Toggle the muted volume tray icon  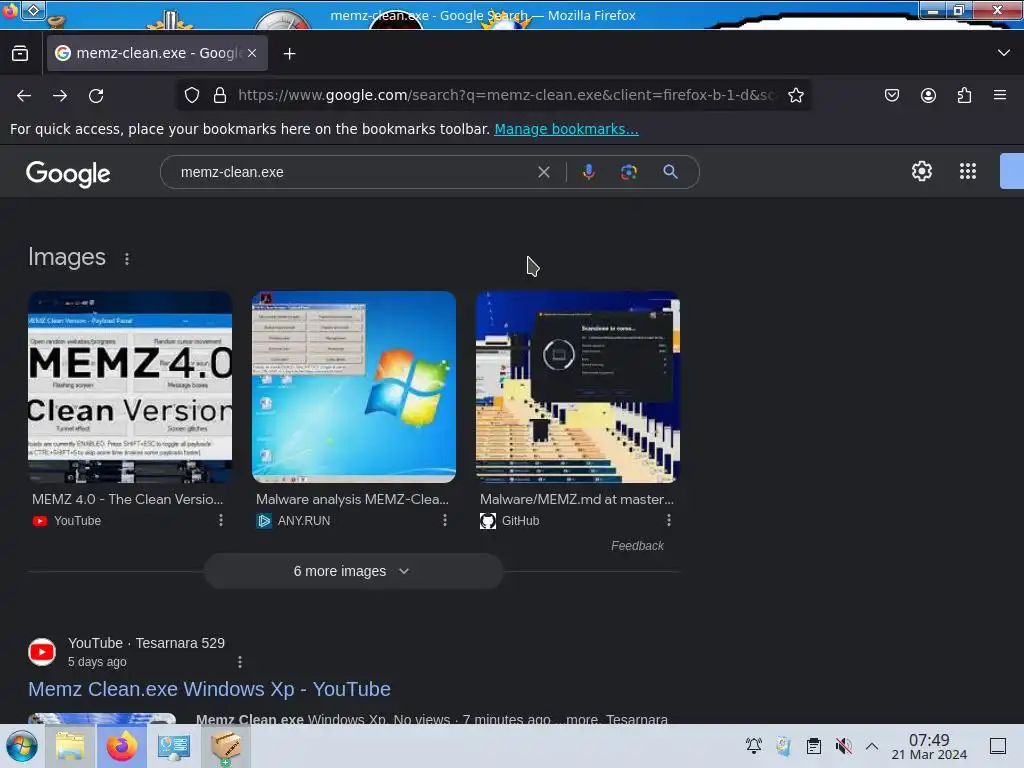coord(844,746)
